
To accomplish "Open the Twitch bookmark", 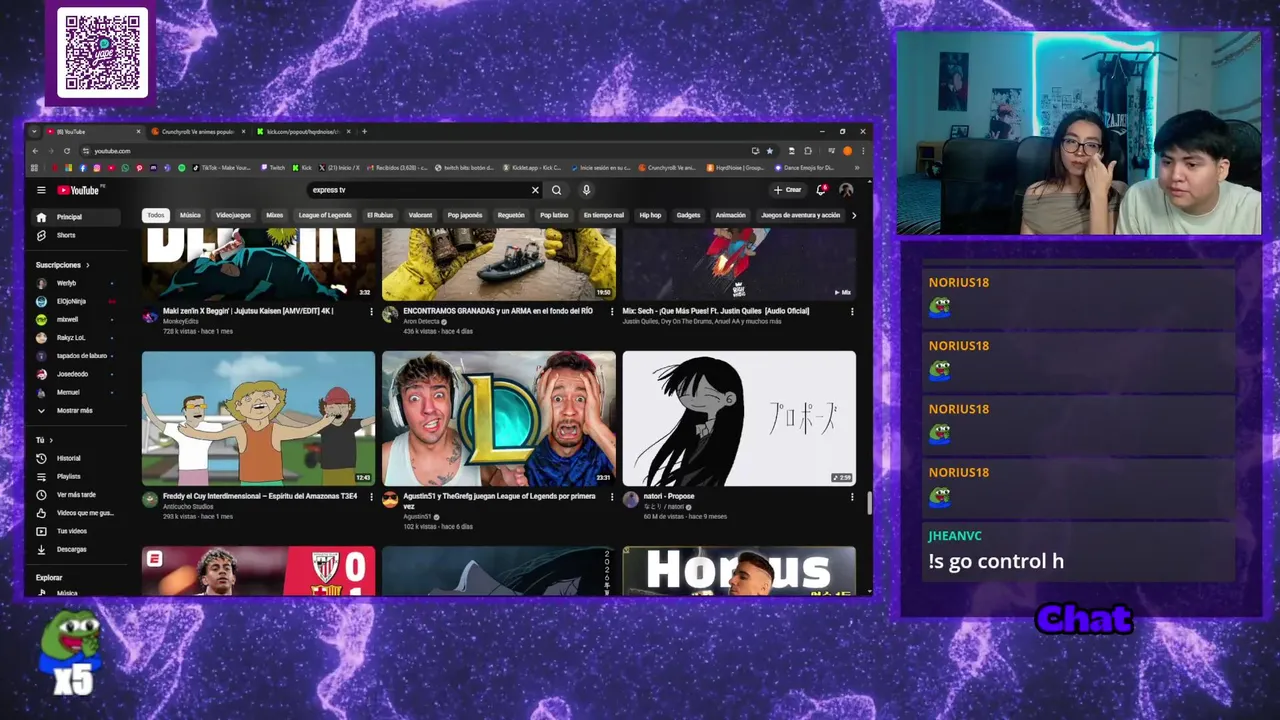I will (273, 168).
